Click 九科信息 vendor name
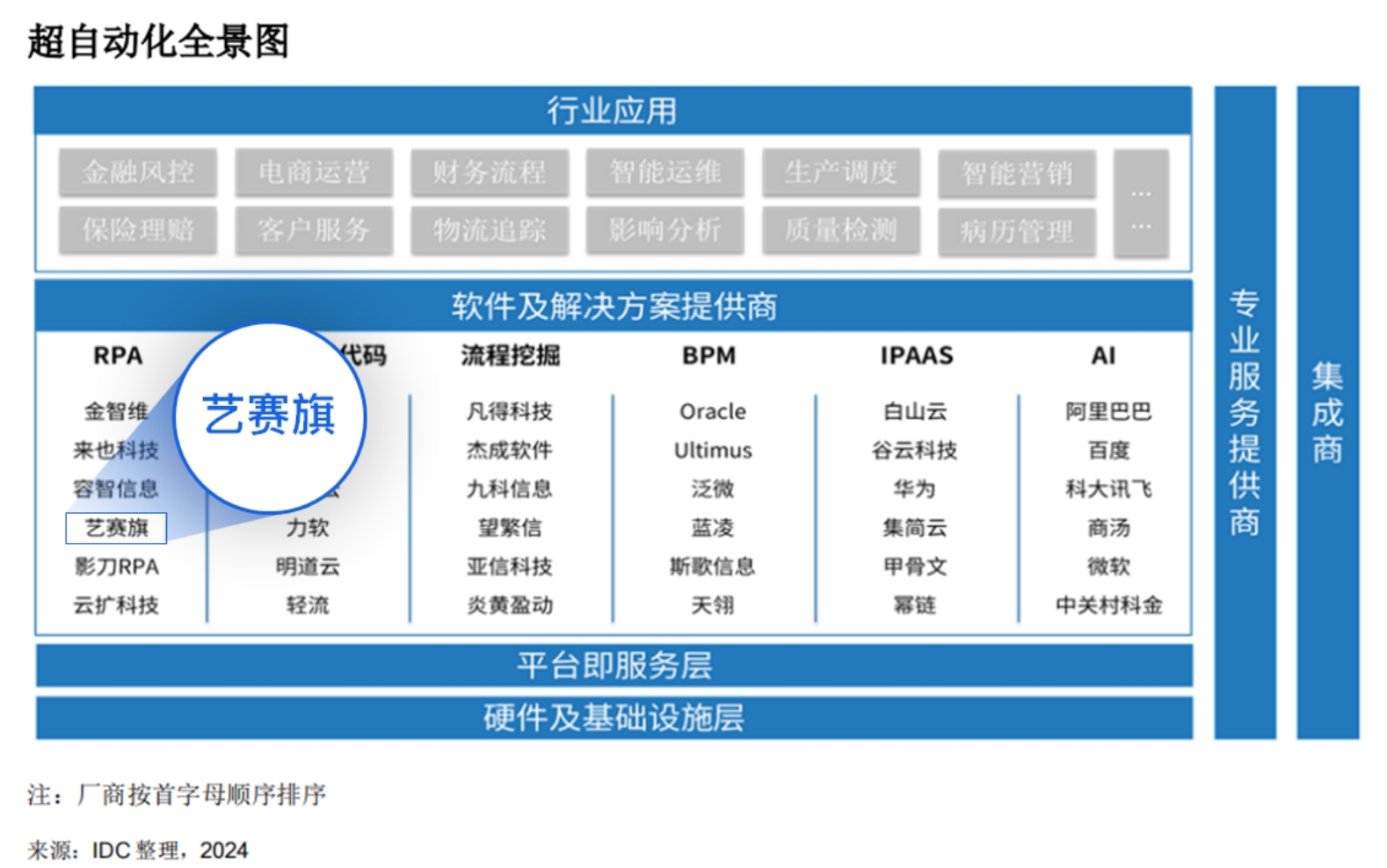1387x868 pixels. [510, 488]
